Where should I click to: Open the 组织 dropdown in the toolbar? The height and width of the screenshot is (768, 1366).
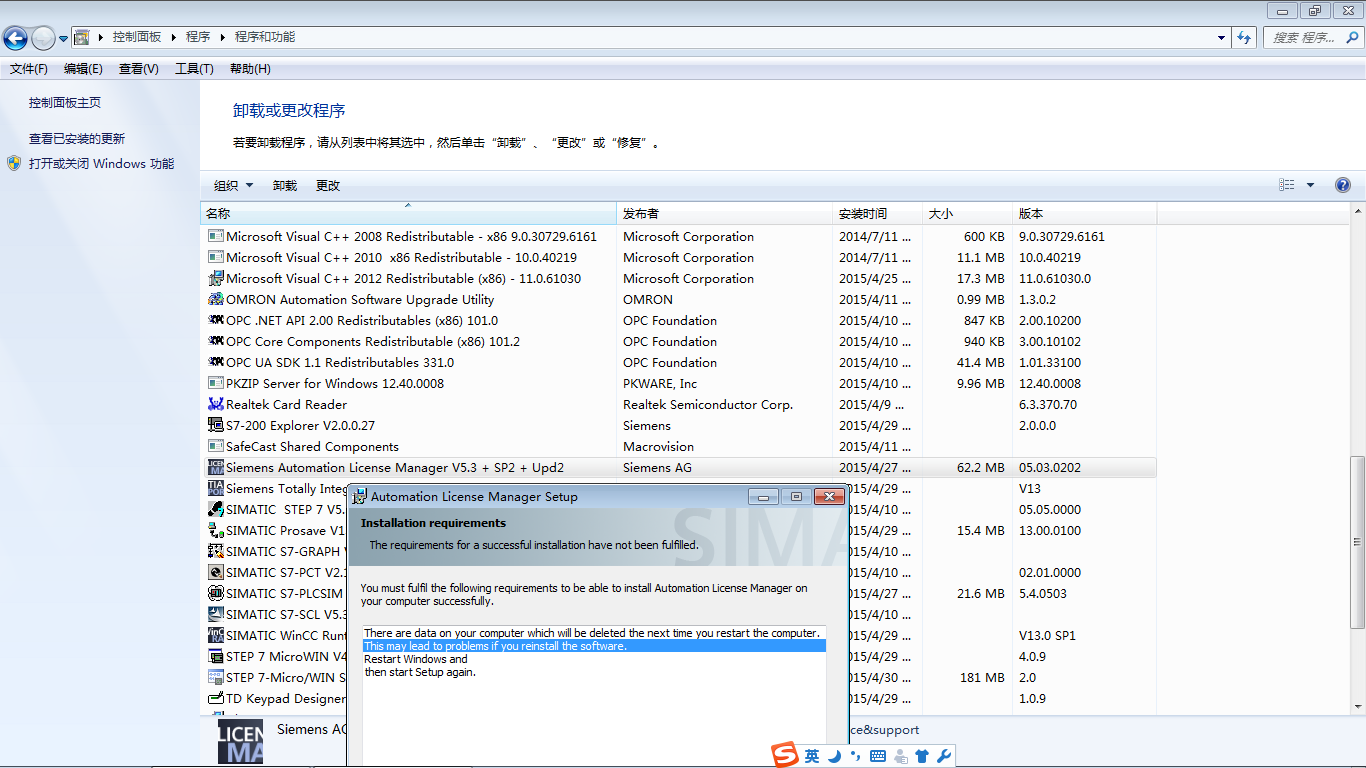click(234, 186)
